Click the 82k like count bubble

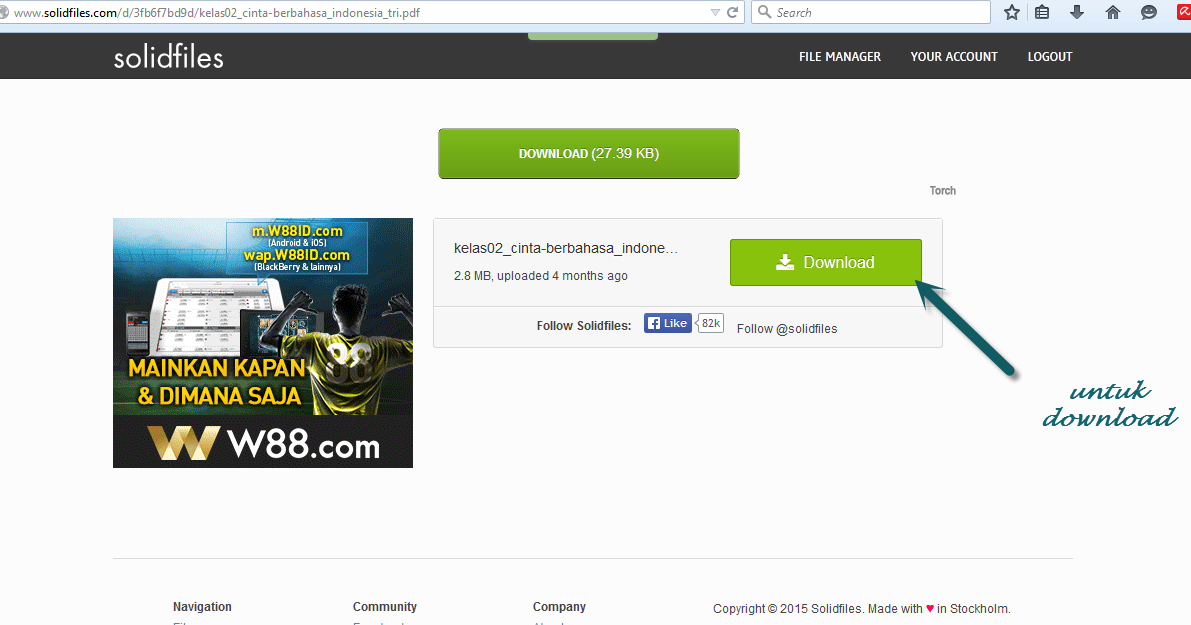(x=710, y=323)
